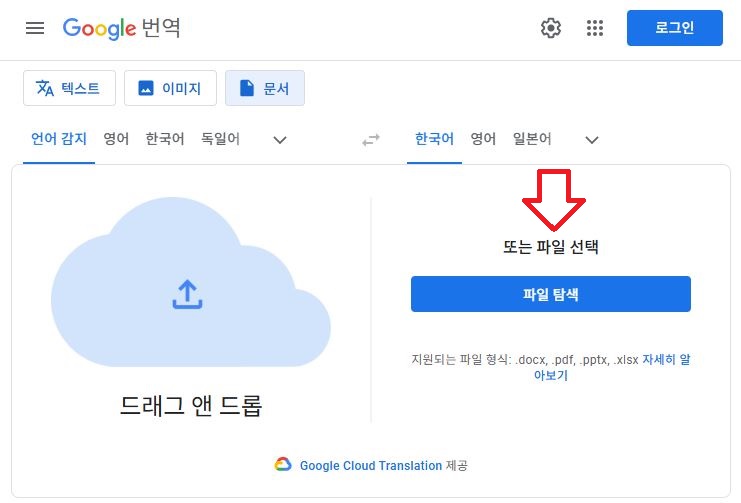Switch to 이미지 translation mode
741x503 pixels.
pyautogui.click(x=170, y=88)
